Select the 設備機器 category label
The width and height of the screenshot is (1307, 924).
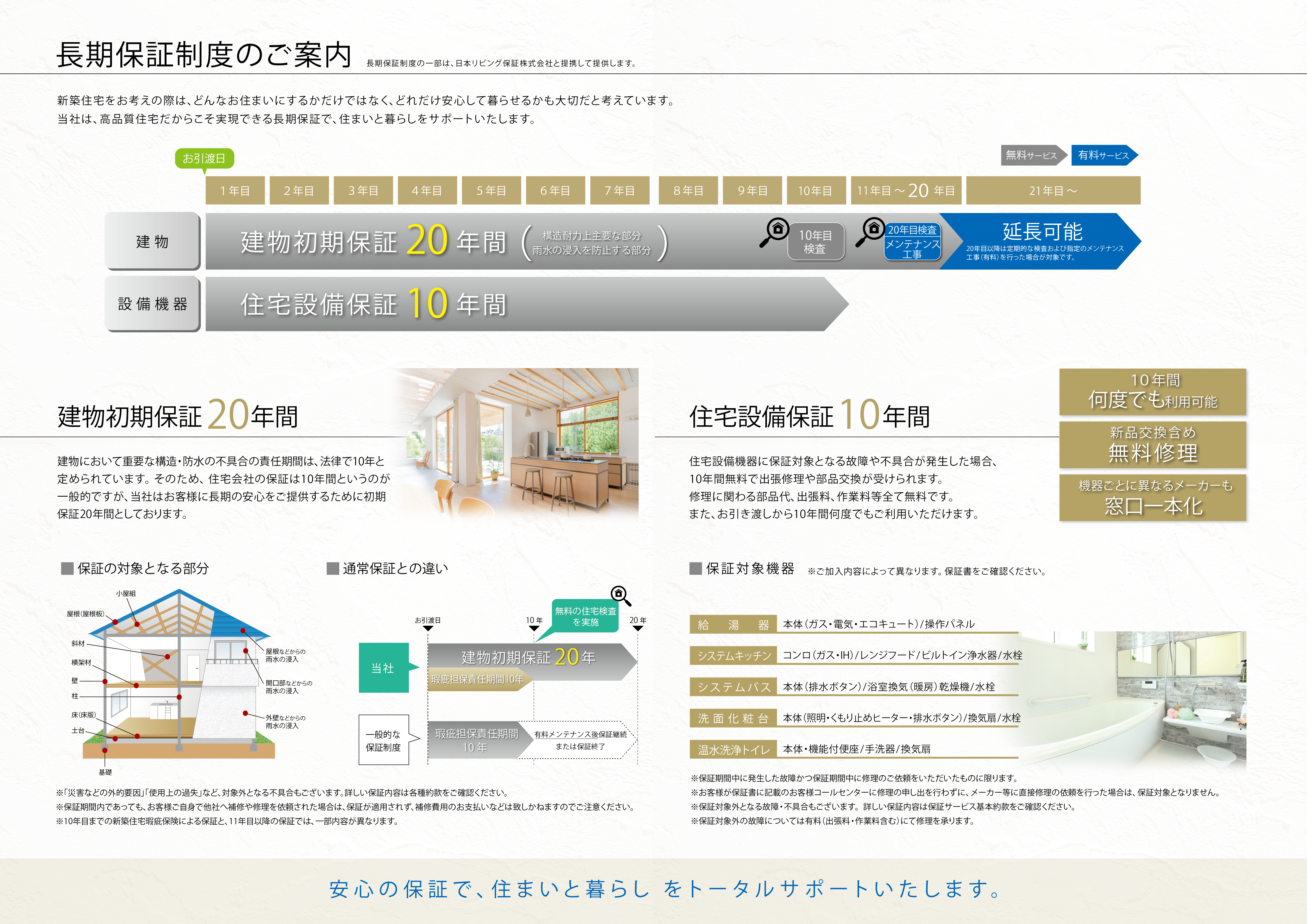point(152,304)
